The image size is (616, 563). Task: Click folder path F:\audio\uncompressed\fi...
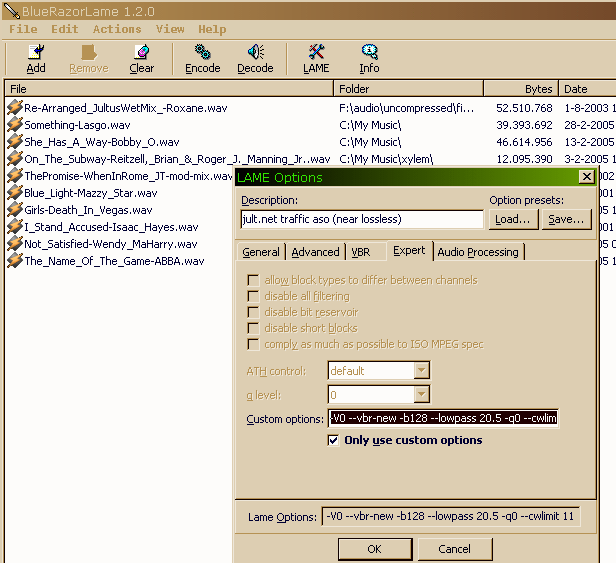click(406, 108)
